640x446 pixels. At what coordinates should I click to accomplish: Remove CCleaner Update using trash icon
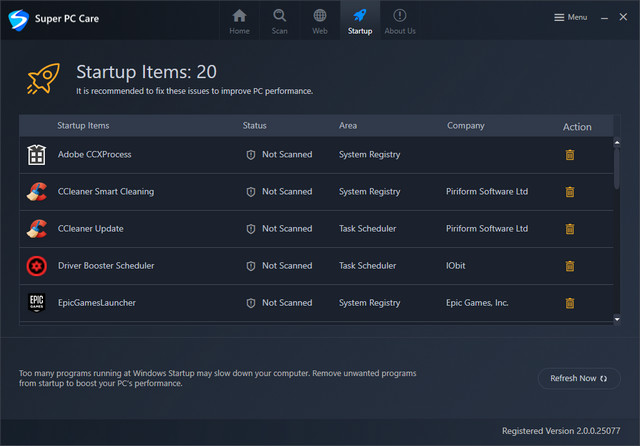(x=570, y=229)
